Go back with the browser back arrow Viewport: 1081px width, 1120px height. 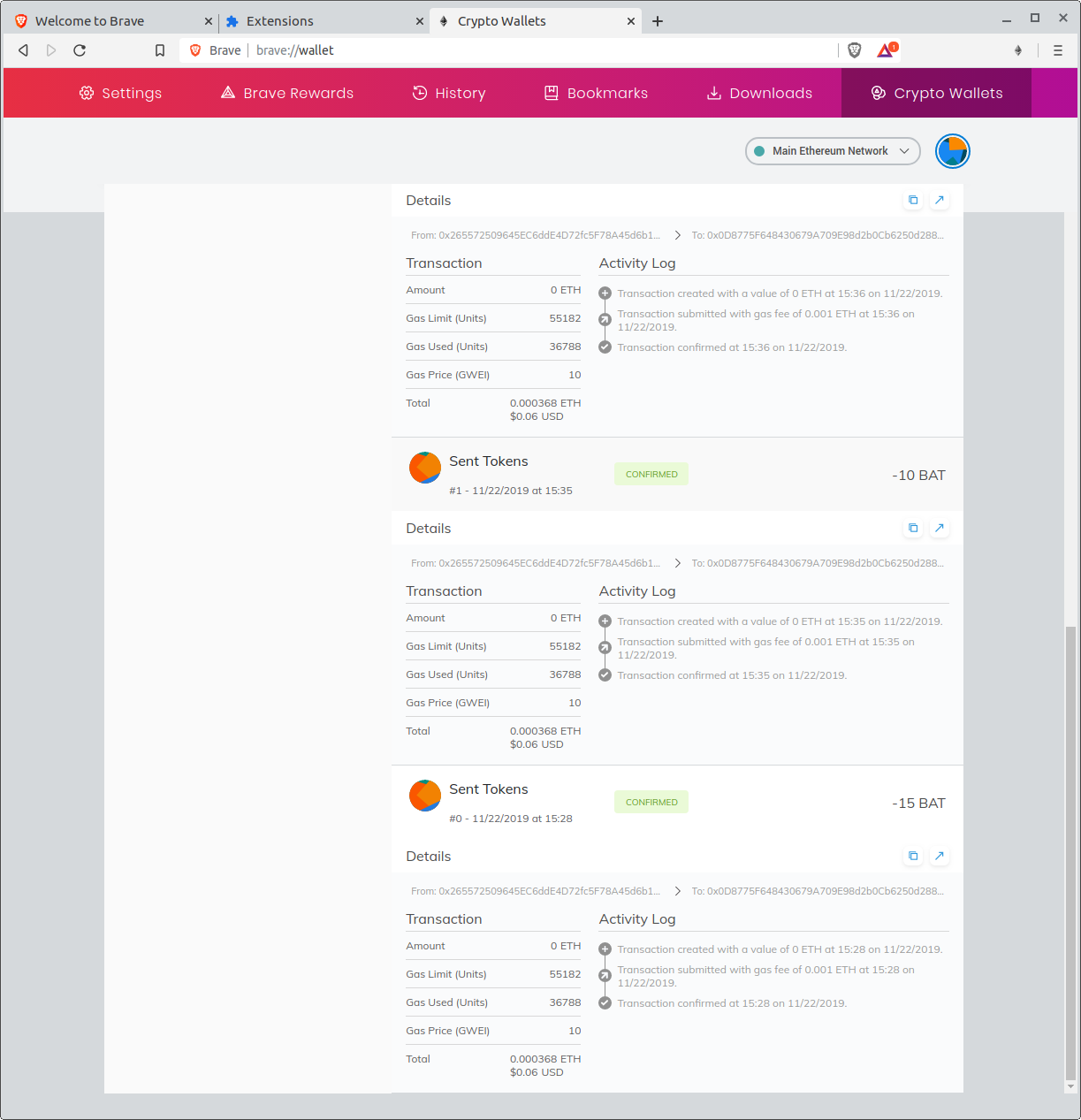24,50
